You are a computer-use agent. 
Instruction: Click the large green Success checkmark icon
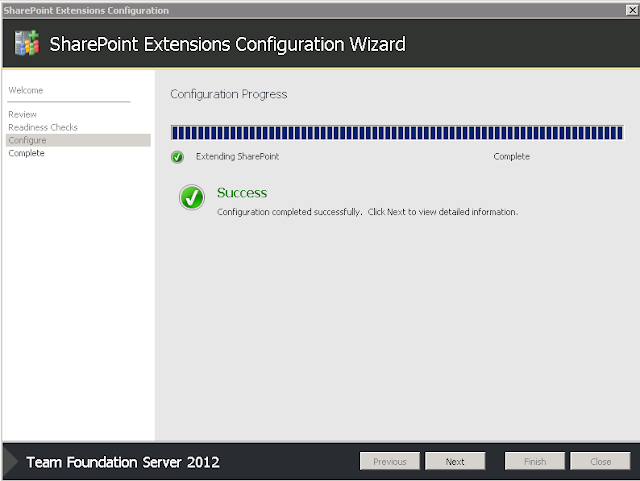192,197
